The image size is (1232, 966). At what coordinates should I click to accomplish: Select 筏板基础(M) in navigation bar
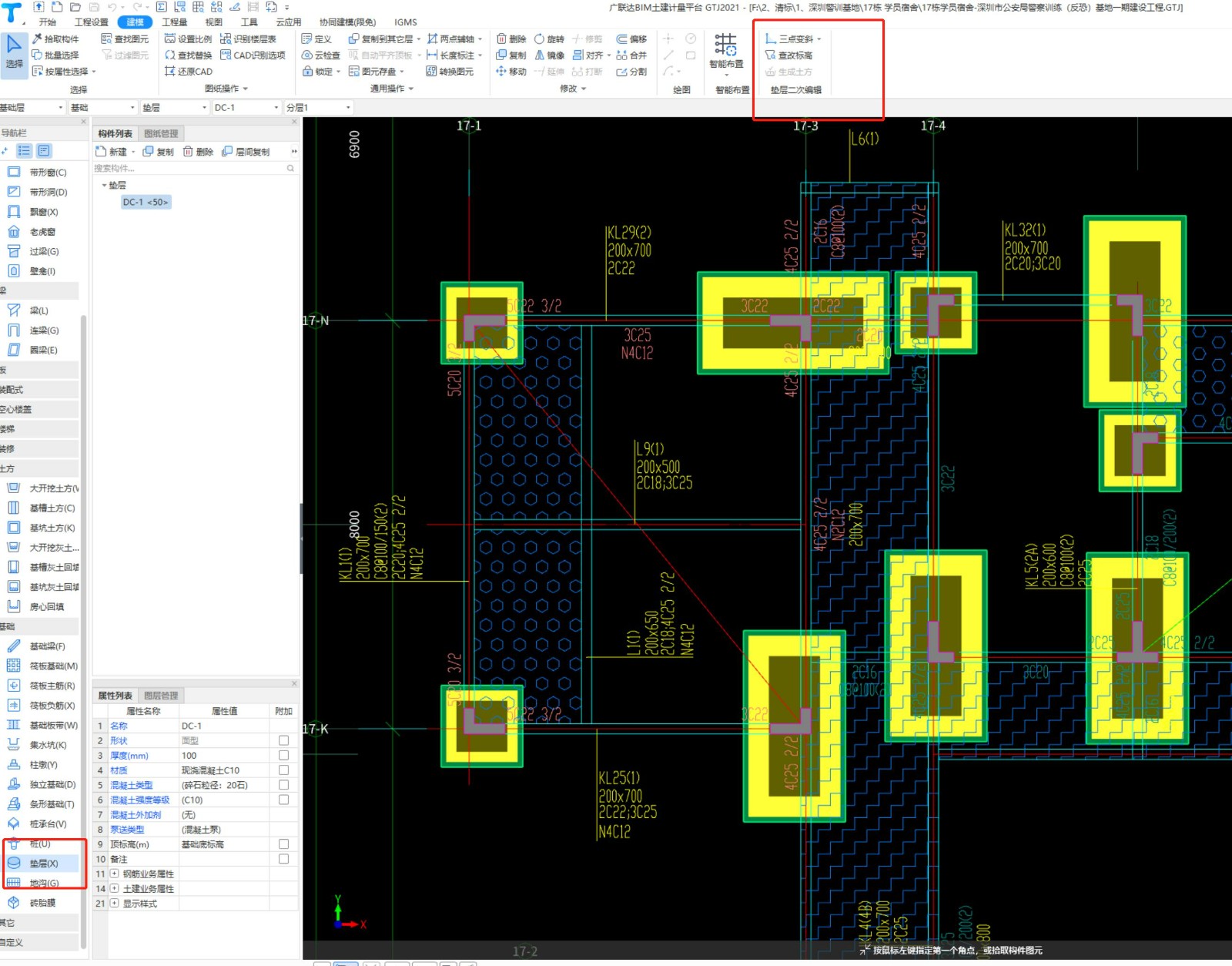coord(42,666)
